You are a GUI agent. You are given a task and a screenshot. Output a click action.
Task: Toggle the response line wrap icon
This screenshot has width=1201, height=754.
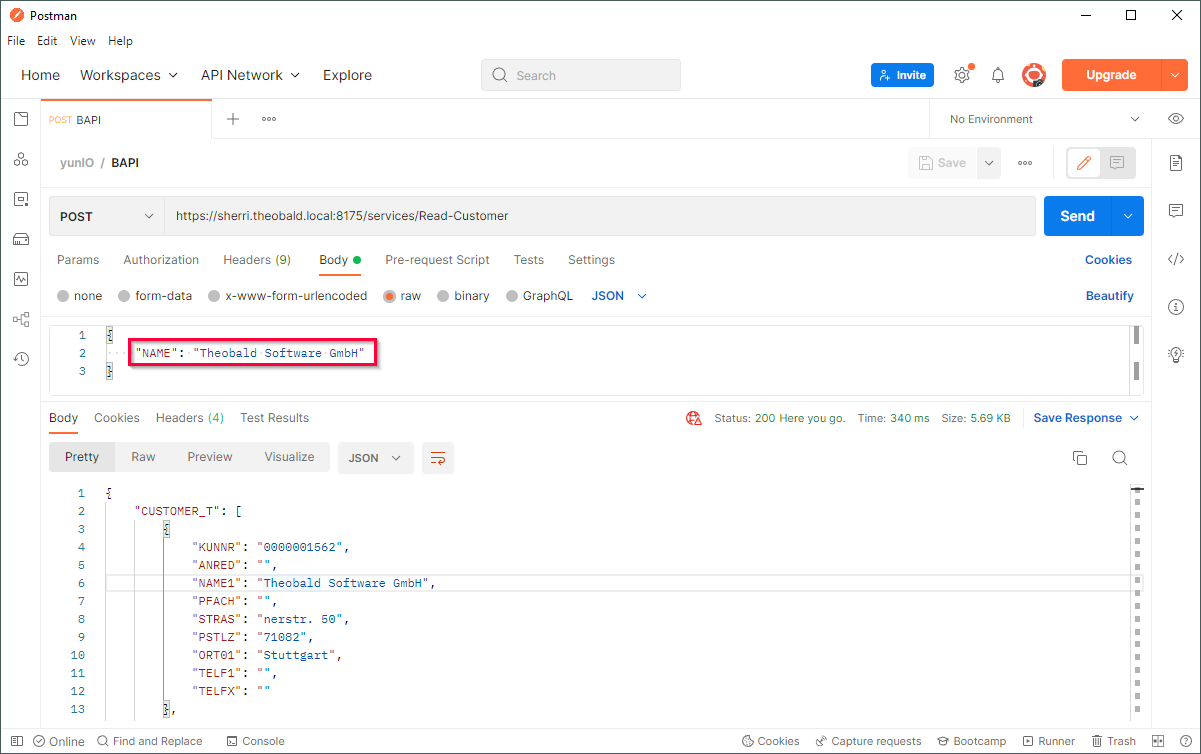coord(438,458)
